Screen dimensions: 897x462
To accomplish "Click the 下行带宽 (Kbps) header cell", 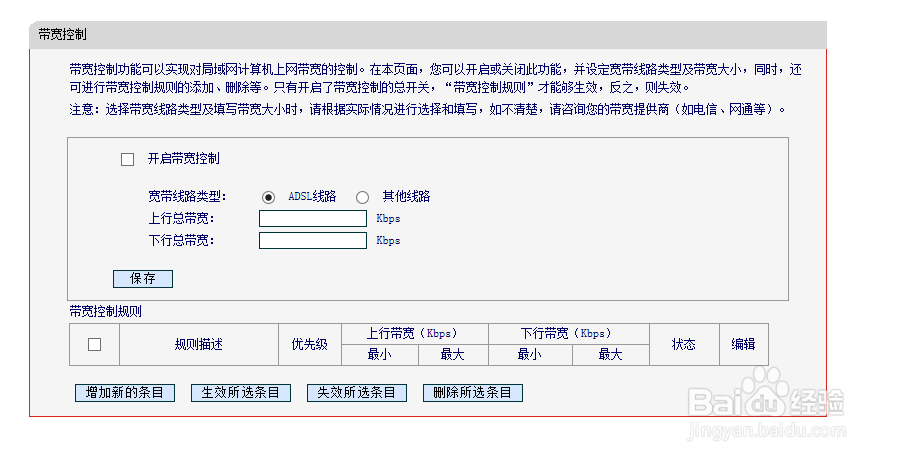I will click(569, 334).
